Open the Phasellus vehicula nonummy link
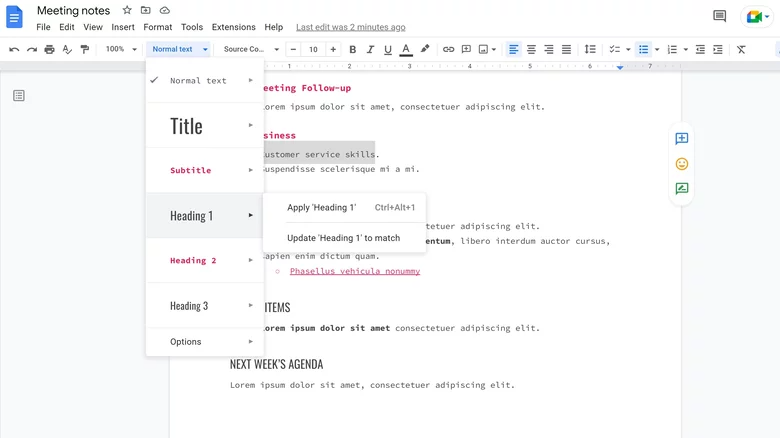Viewport: 780px width, 438px height. click(x=355, y=271)
